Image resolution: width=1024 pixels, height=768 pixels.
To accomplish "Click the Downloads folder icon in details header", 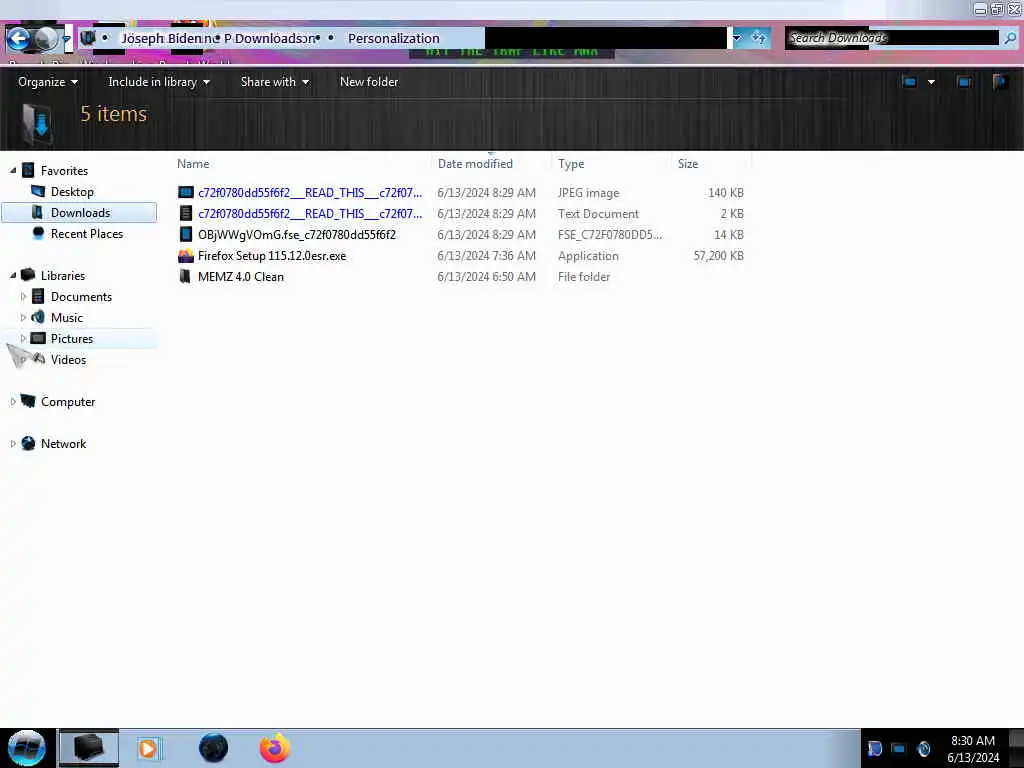I will point(36,123).
